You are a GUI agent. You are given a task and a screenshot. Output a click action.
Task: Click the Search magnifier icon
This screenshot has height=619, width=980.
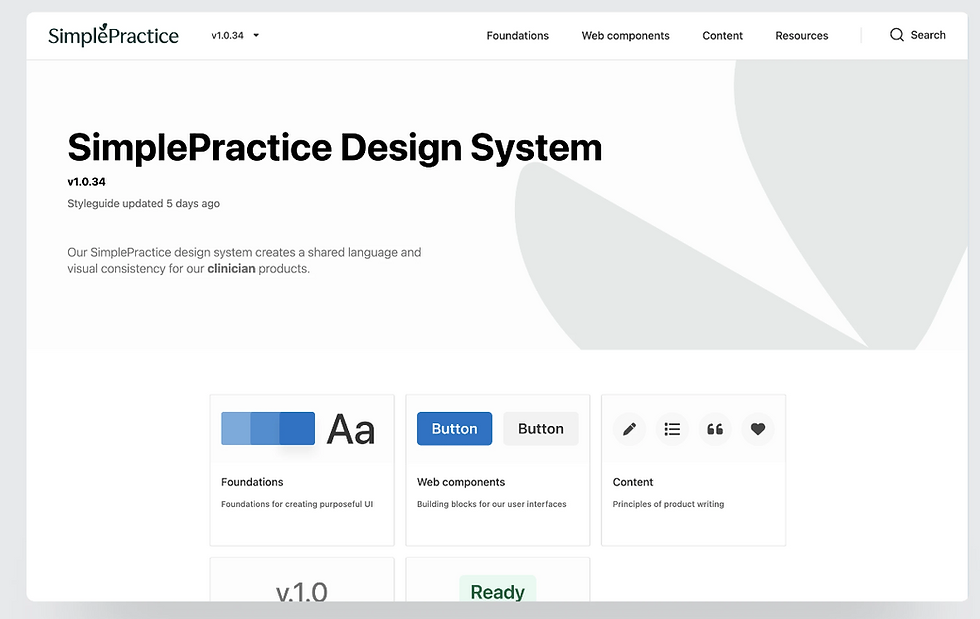click(897, 35)
